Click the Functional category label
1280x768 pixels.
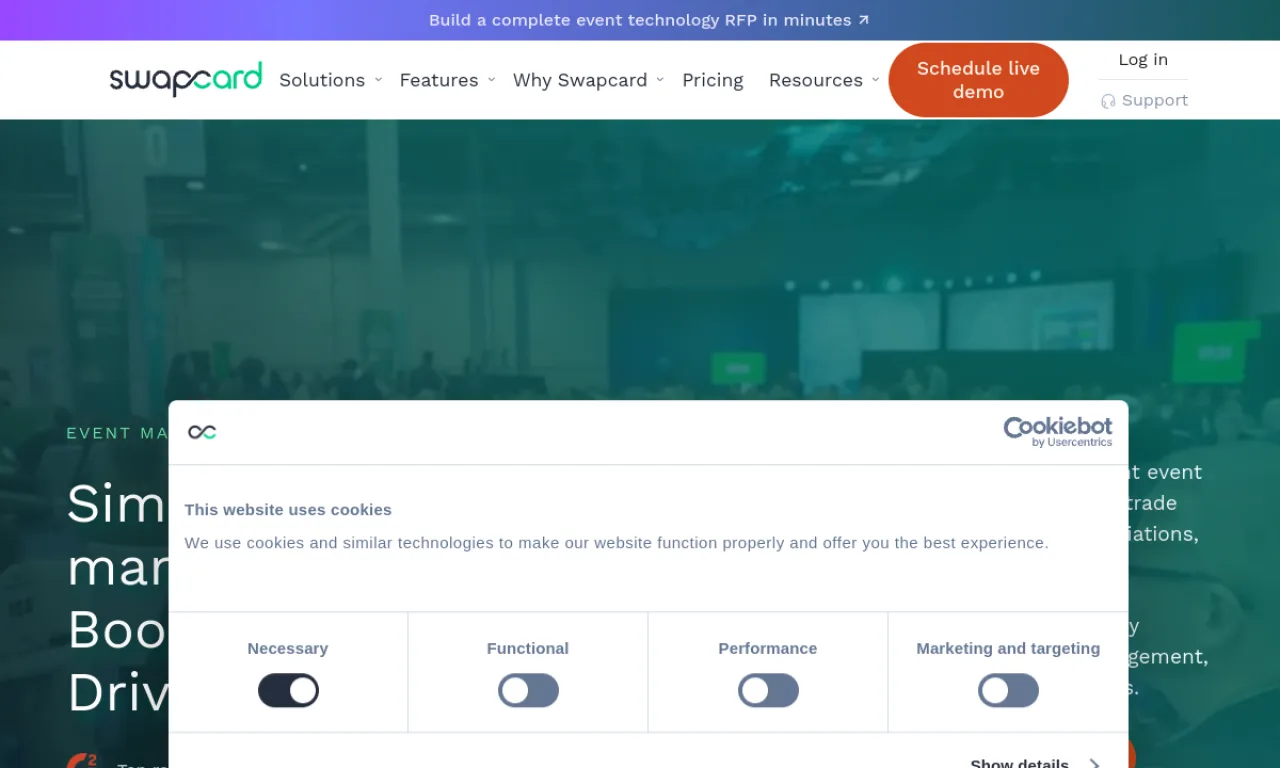[x=528, y=648]
